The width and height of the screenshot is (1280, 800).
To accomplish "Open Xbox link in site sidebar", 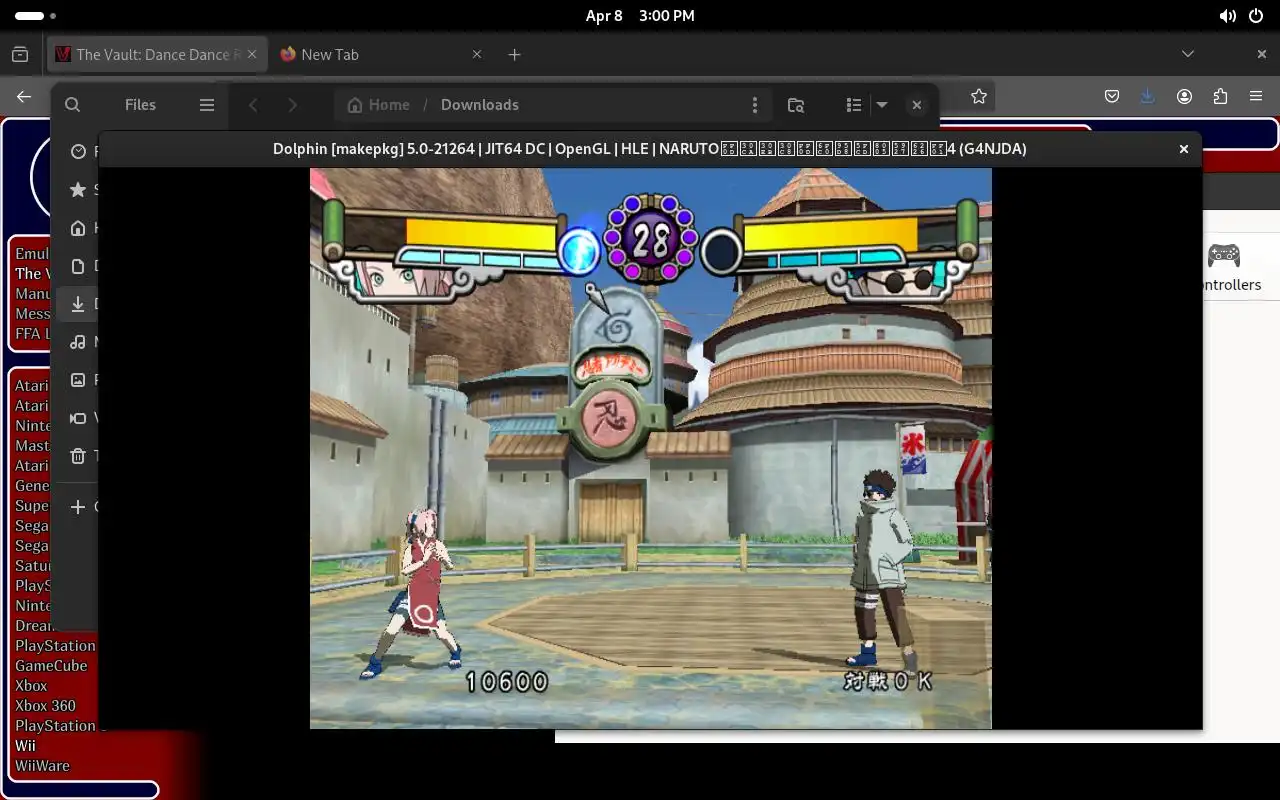I will tap(31, 685).
